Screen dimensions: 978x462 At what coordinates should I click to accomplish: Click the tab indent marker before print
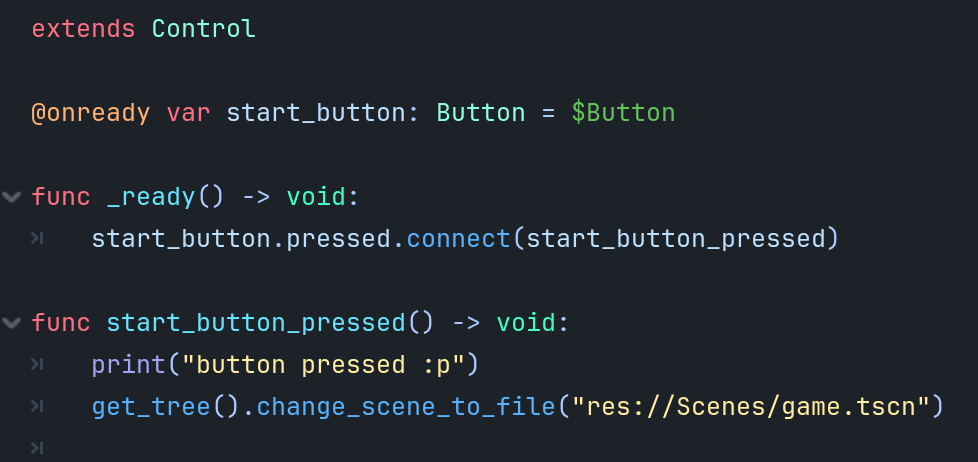coord(36,365)
